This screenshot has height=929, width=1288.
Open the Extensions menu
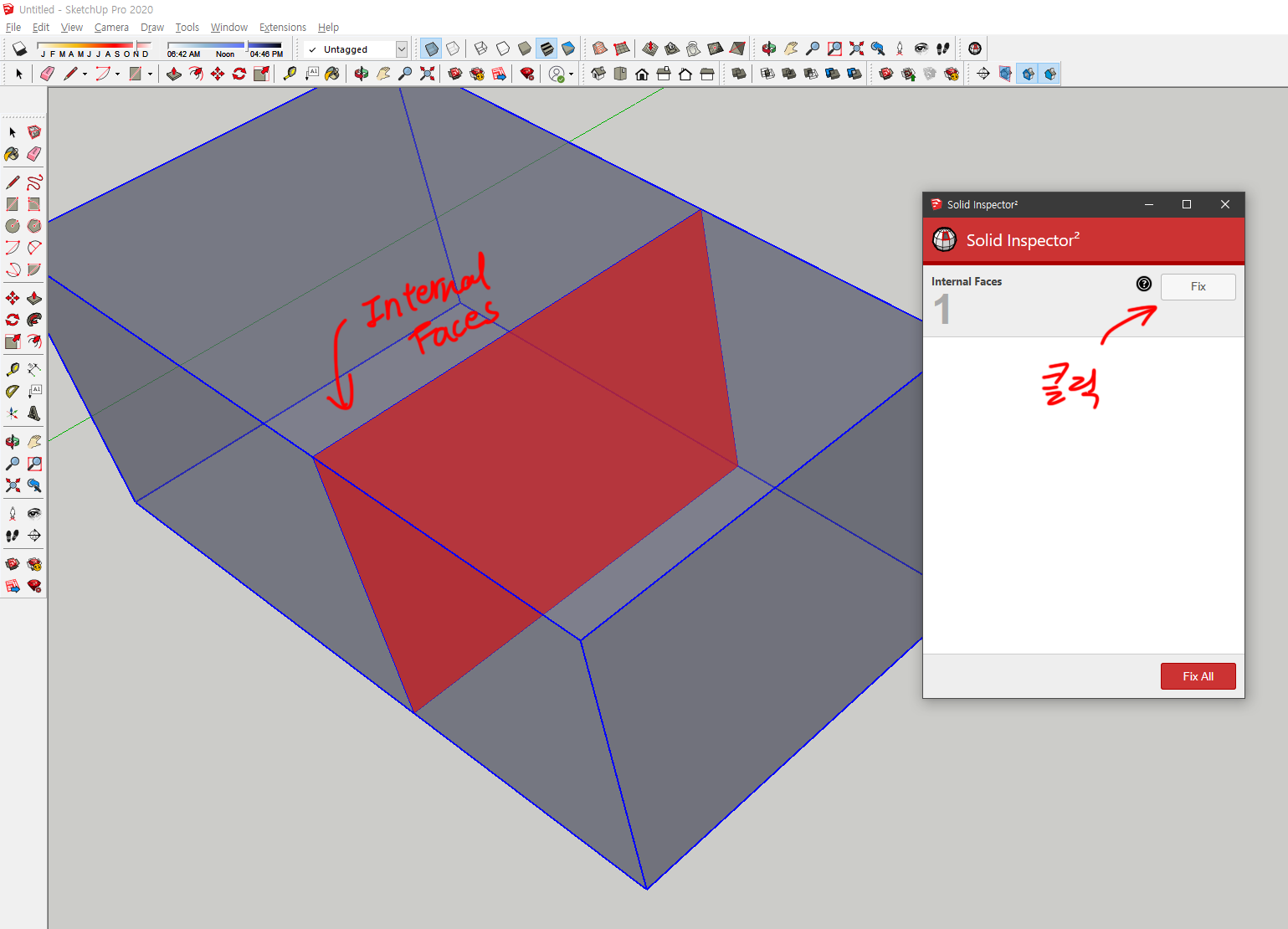click(283, 27)
